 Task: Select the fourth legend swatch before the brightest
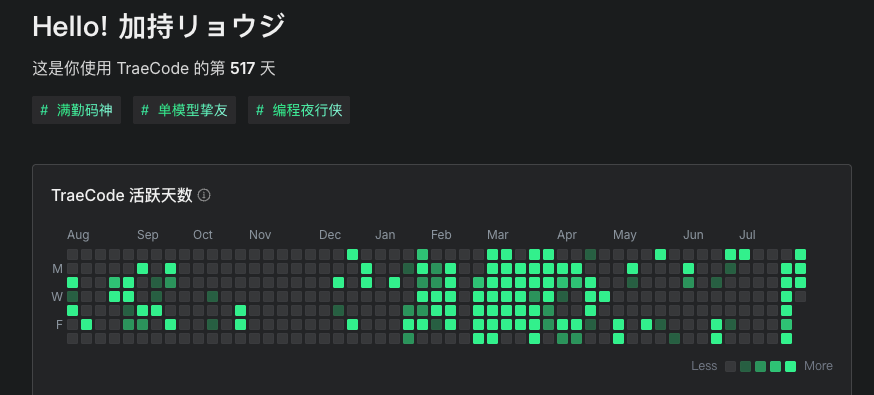(775, 366)
